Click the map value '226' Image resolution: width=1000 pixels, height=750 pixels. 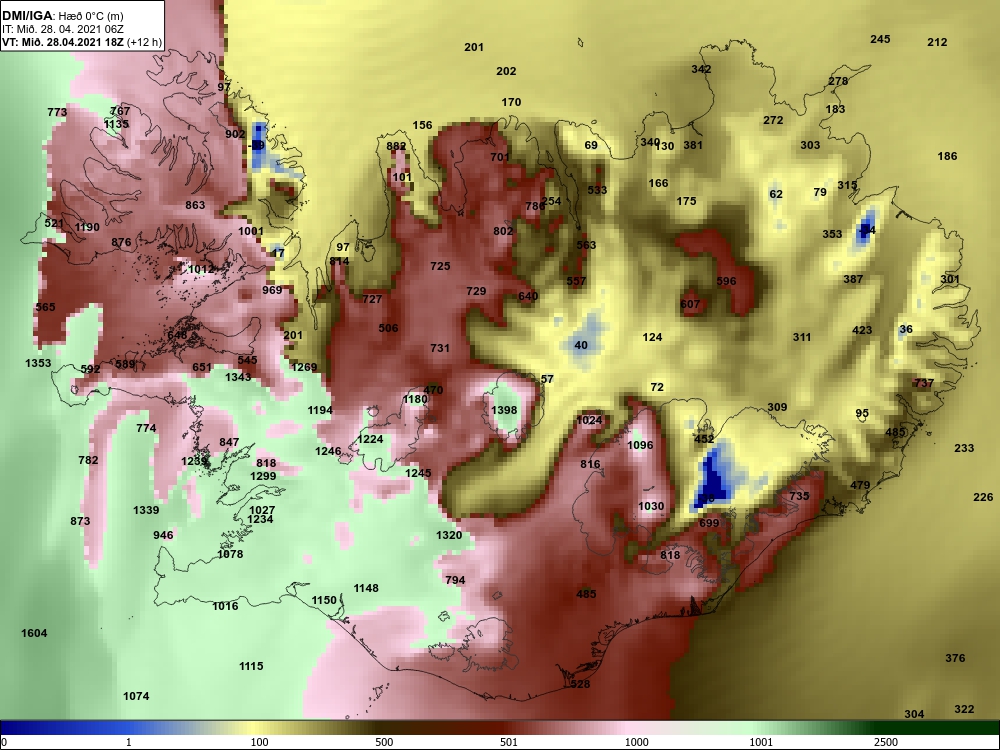tap(983, 497)
